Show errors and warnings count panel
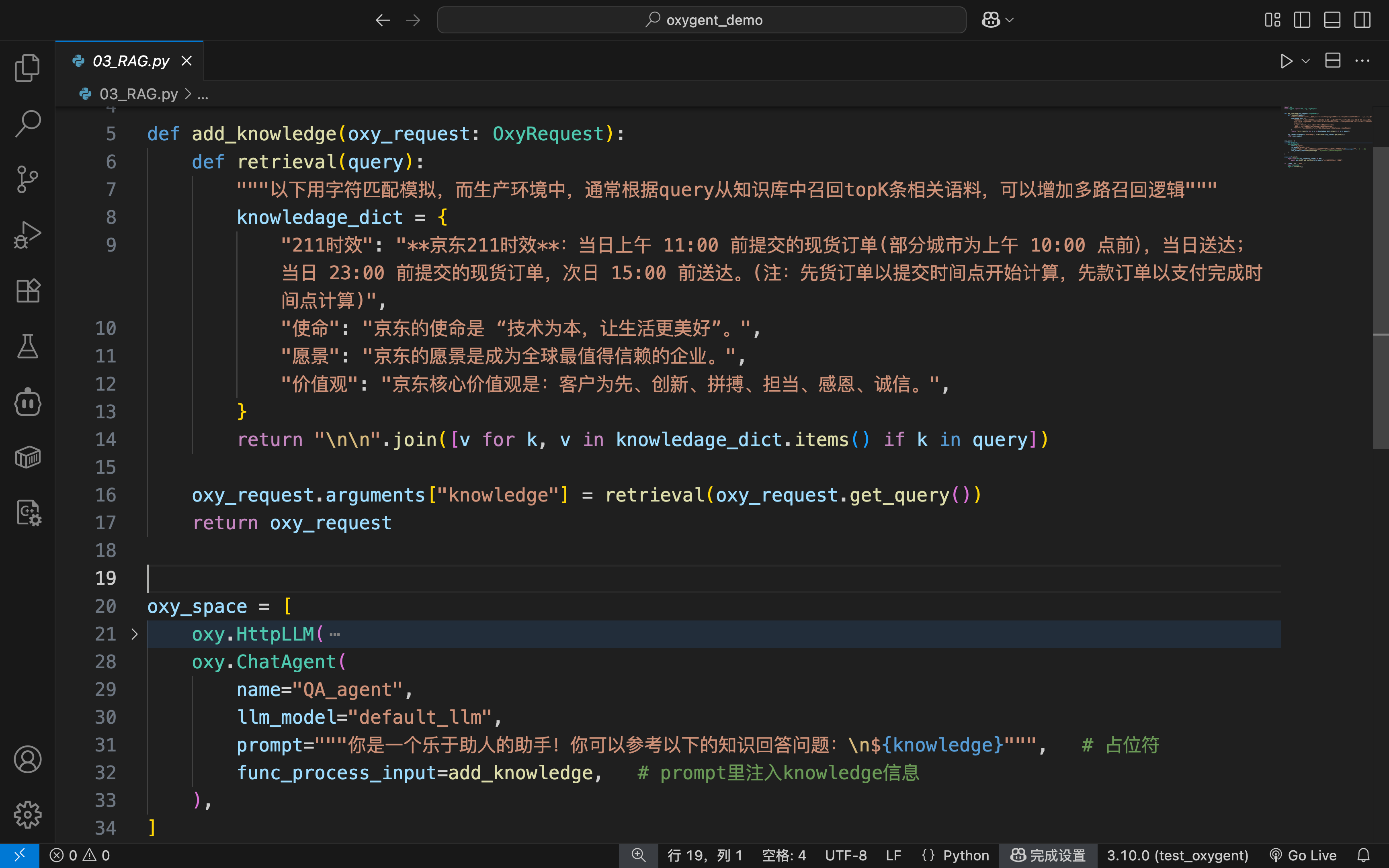 tap(80, 856)
